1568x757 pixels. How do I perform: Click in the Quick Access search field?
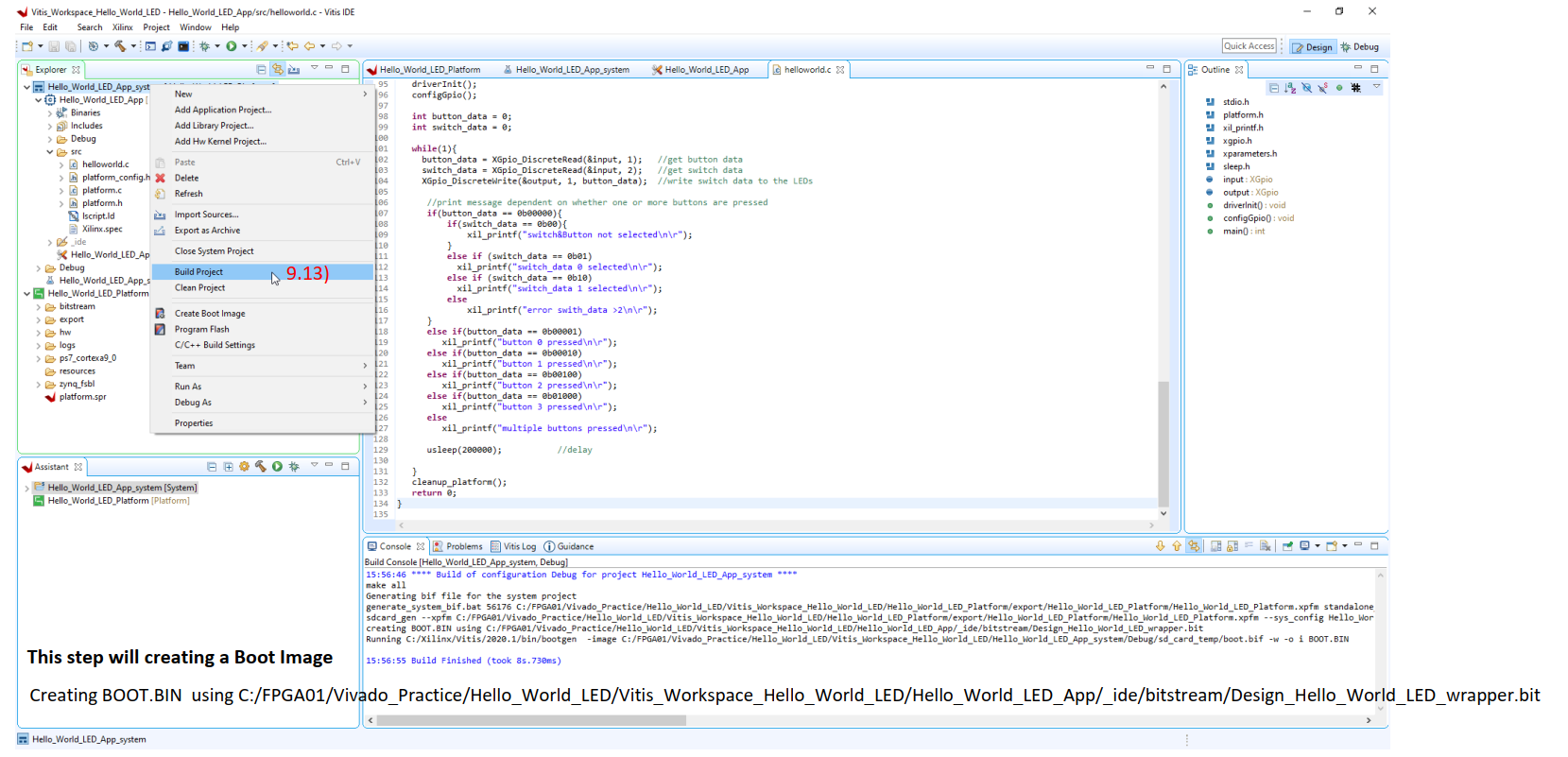click(x=1249, y=46)
